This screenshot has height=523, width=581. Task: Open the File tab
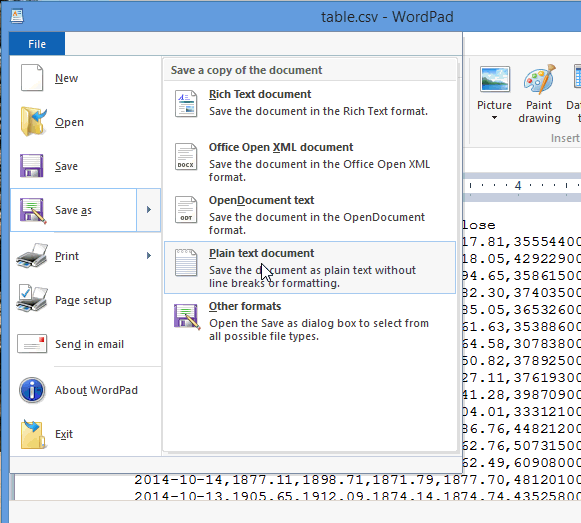point(37,44)
